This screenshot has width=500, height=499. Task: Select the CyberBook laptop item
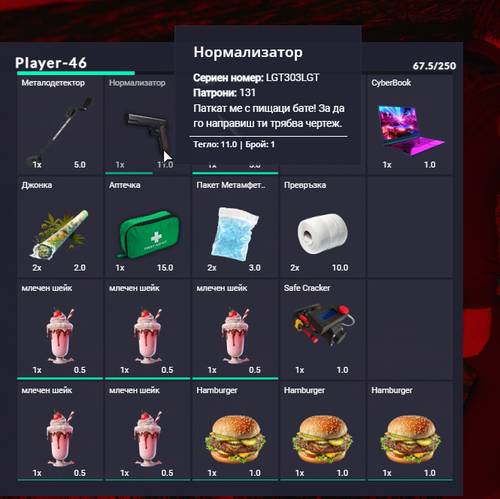[410, 125]
